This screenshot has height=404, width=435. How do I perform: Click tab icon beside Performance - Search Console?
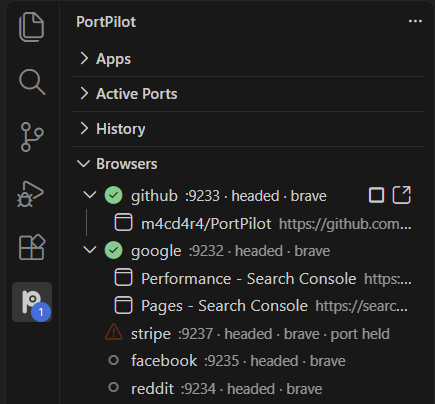[123, 277]
